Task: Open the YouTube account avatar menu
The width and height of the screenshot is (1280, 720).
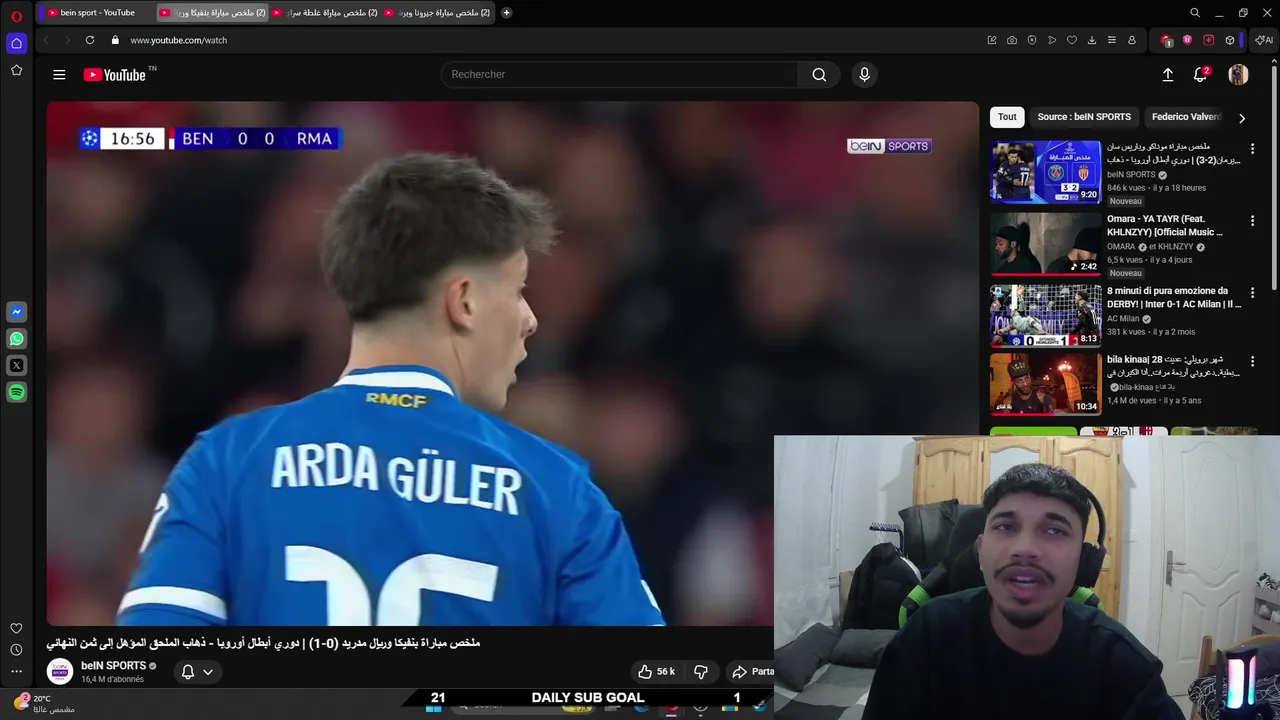Action: 1238,75
